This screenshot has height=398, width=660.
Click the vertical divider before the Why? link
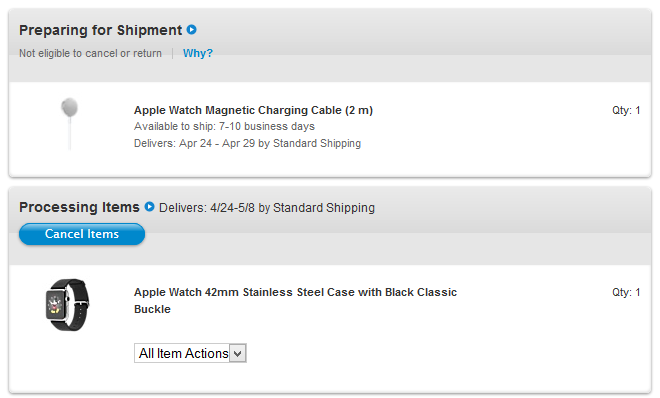(173, 53)
